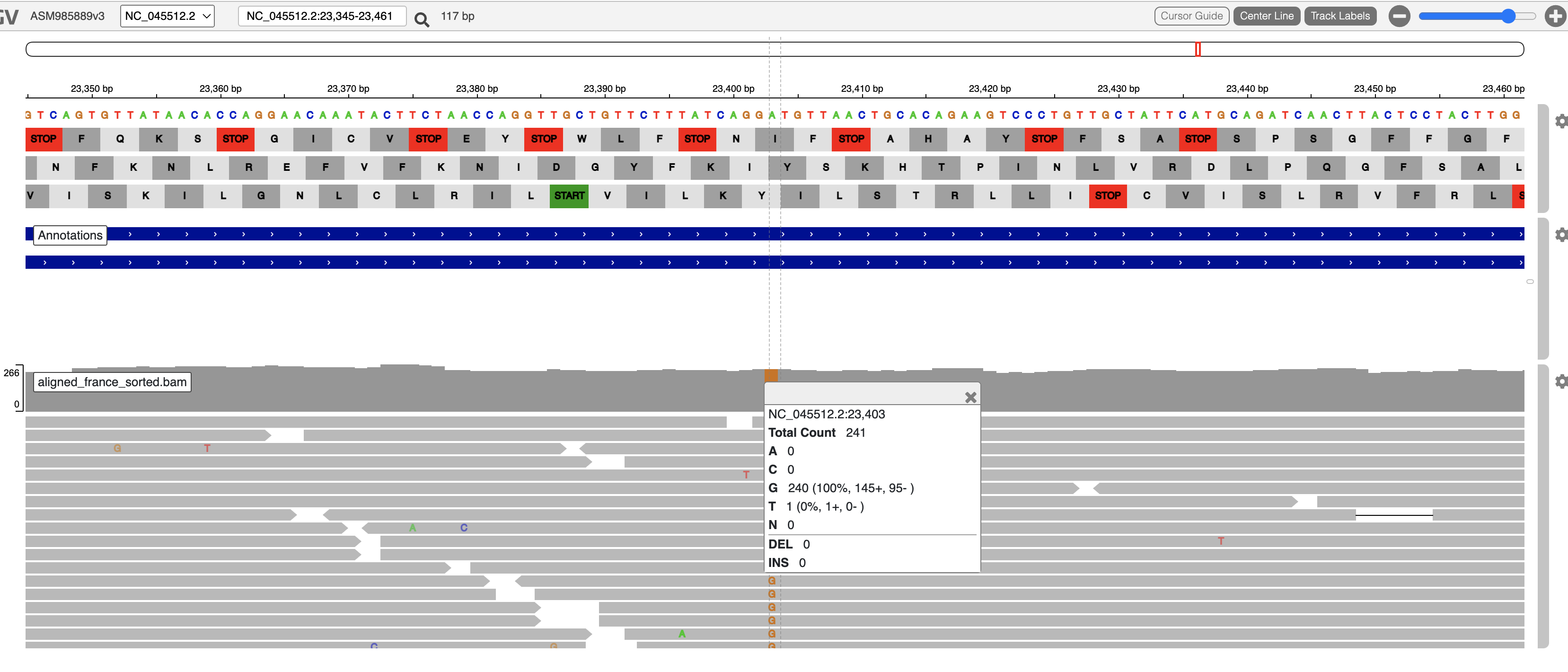Click the 23,400 bp ruler label
Image resolution: width=1568 pixels, height=672 pixels.
click(x=733, y=88)
